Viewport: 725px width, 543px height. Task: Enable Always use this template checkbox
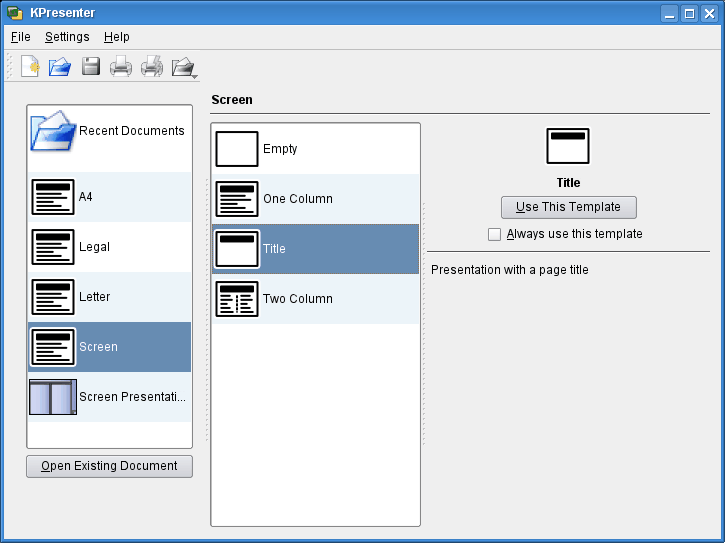[x=494, y=234]
